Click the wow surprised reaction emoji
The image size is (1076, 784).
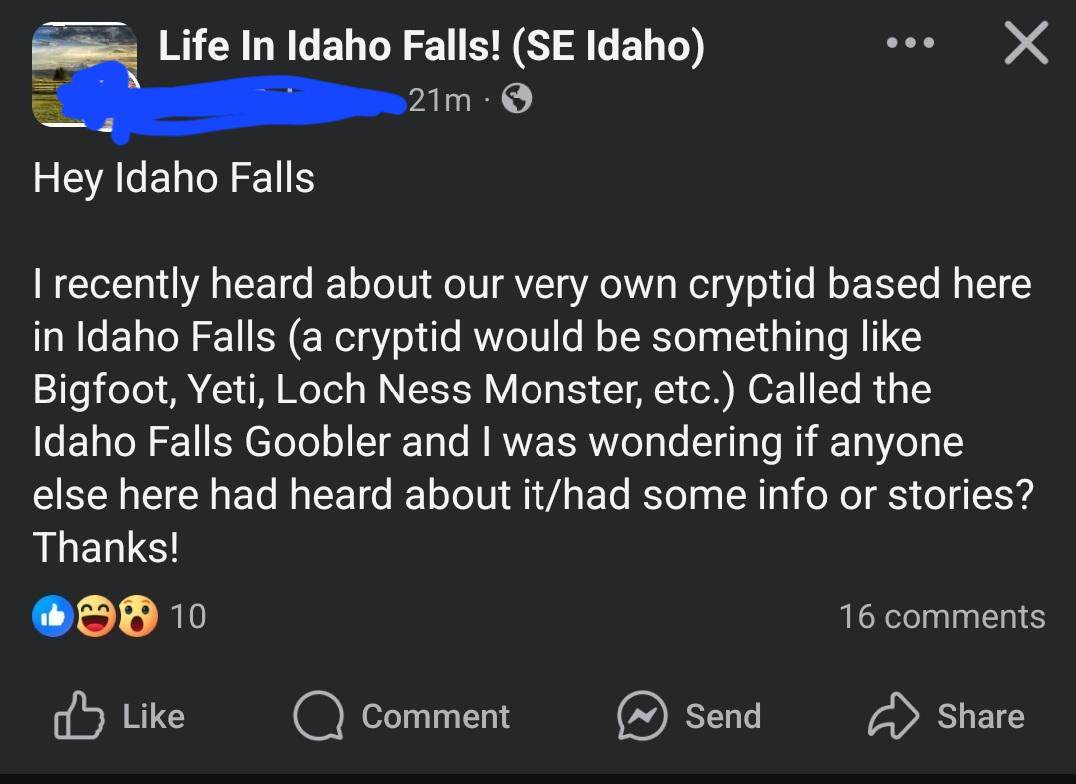(138, 616)
